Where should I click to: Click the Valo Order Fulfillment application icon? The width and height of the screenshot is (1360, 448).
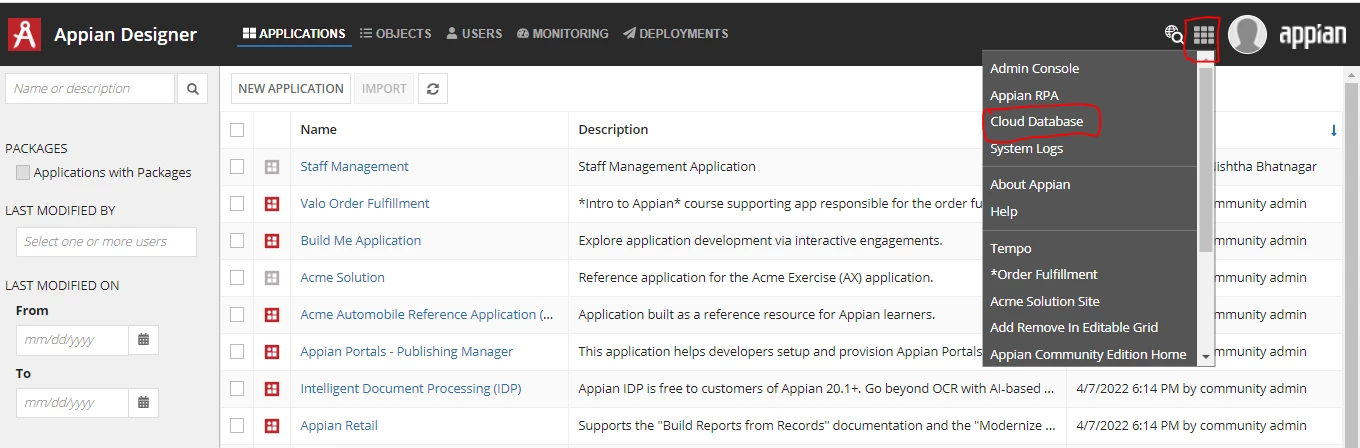(x=272, y=204)
